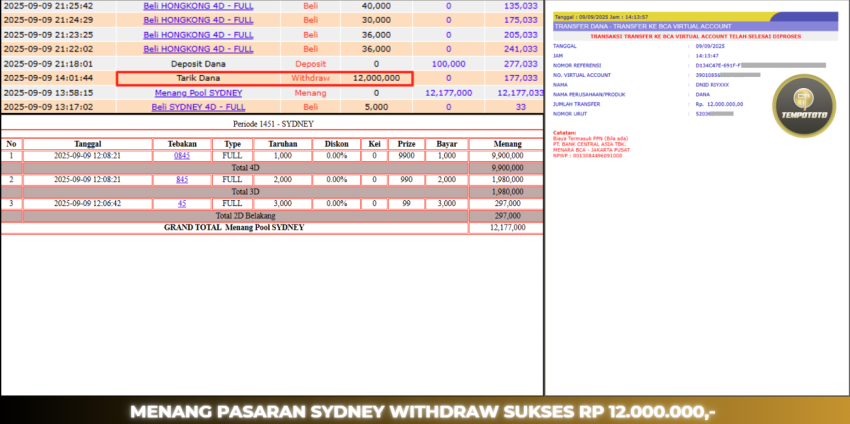Image resolution: width=850 pixels, height=424 pixels.
Task: Click the 990 prize value
Action: point(407,179)
